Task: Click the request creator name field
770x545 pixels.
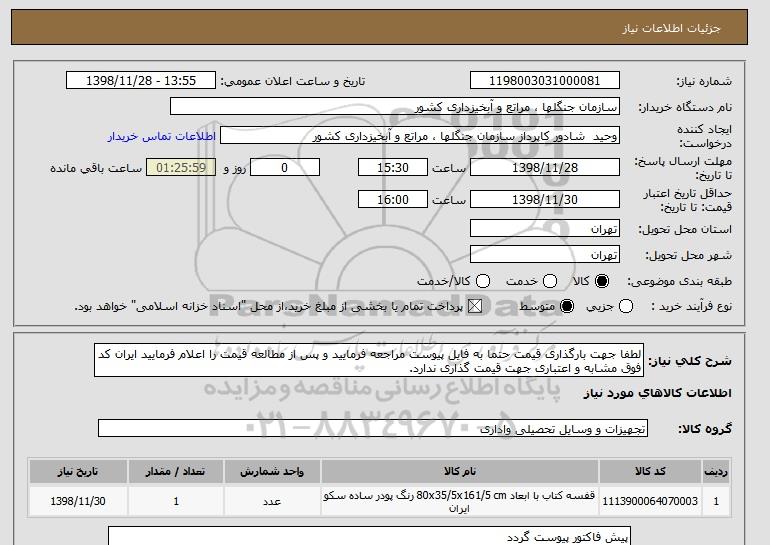Action: pos(420,136)
